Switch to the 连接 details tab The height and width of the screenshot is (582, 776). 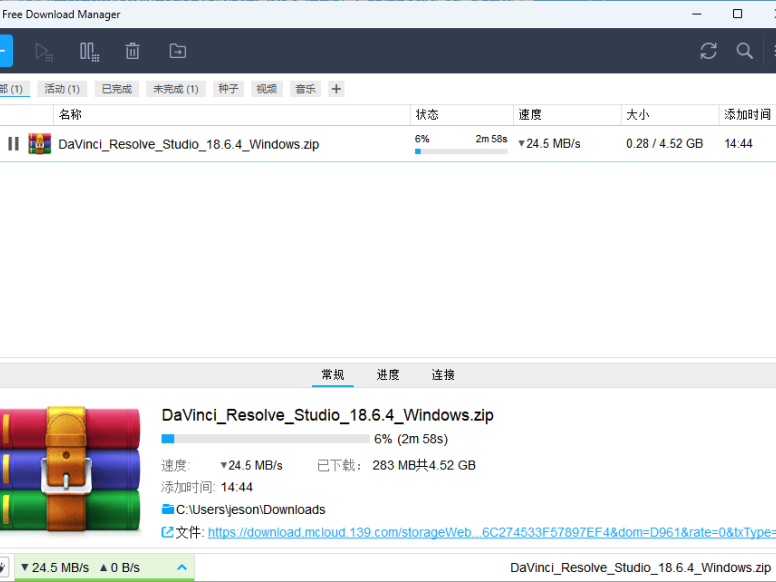443,375
